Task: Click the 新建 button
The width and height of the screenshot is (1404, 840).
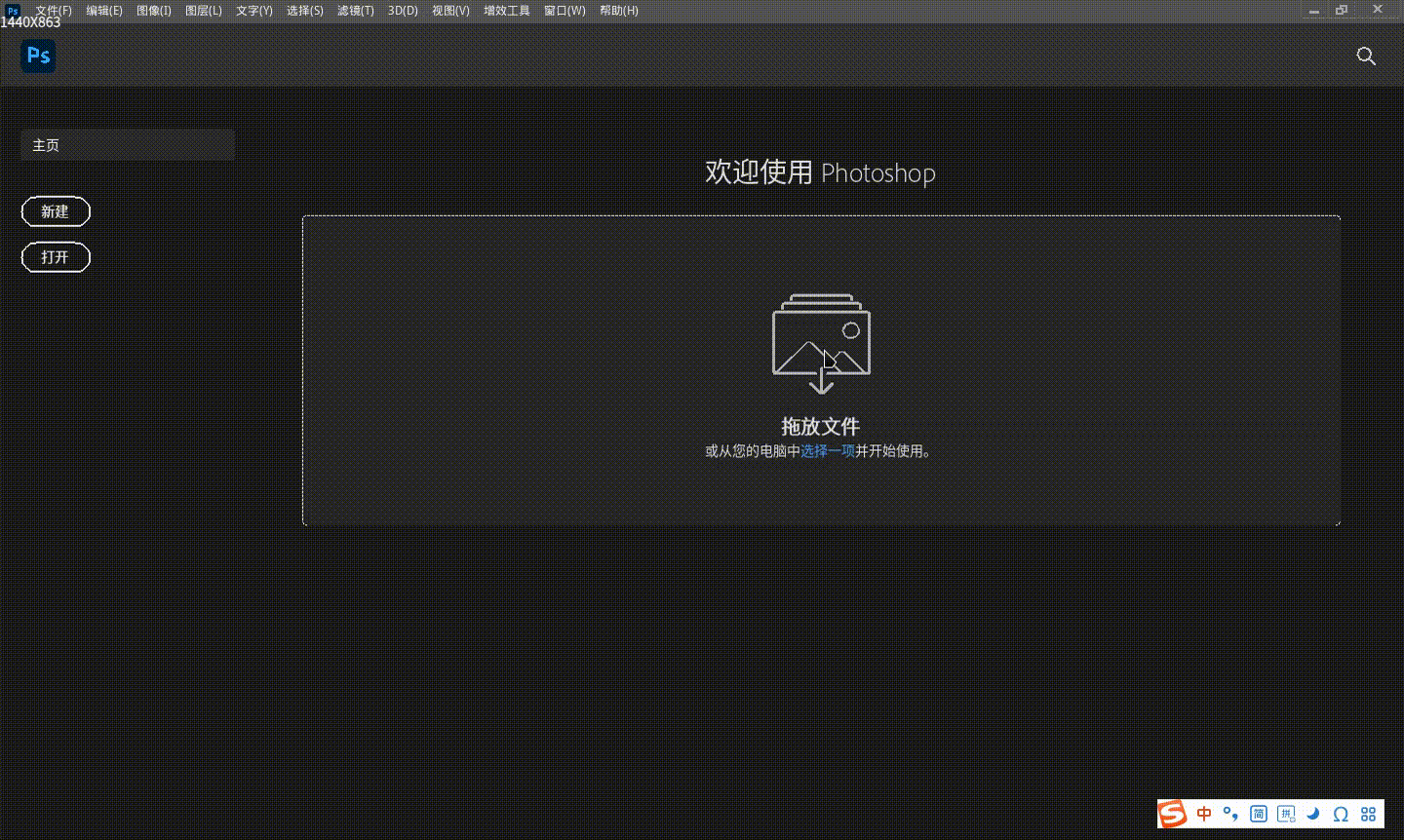Action: (x=56, y=211)
